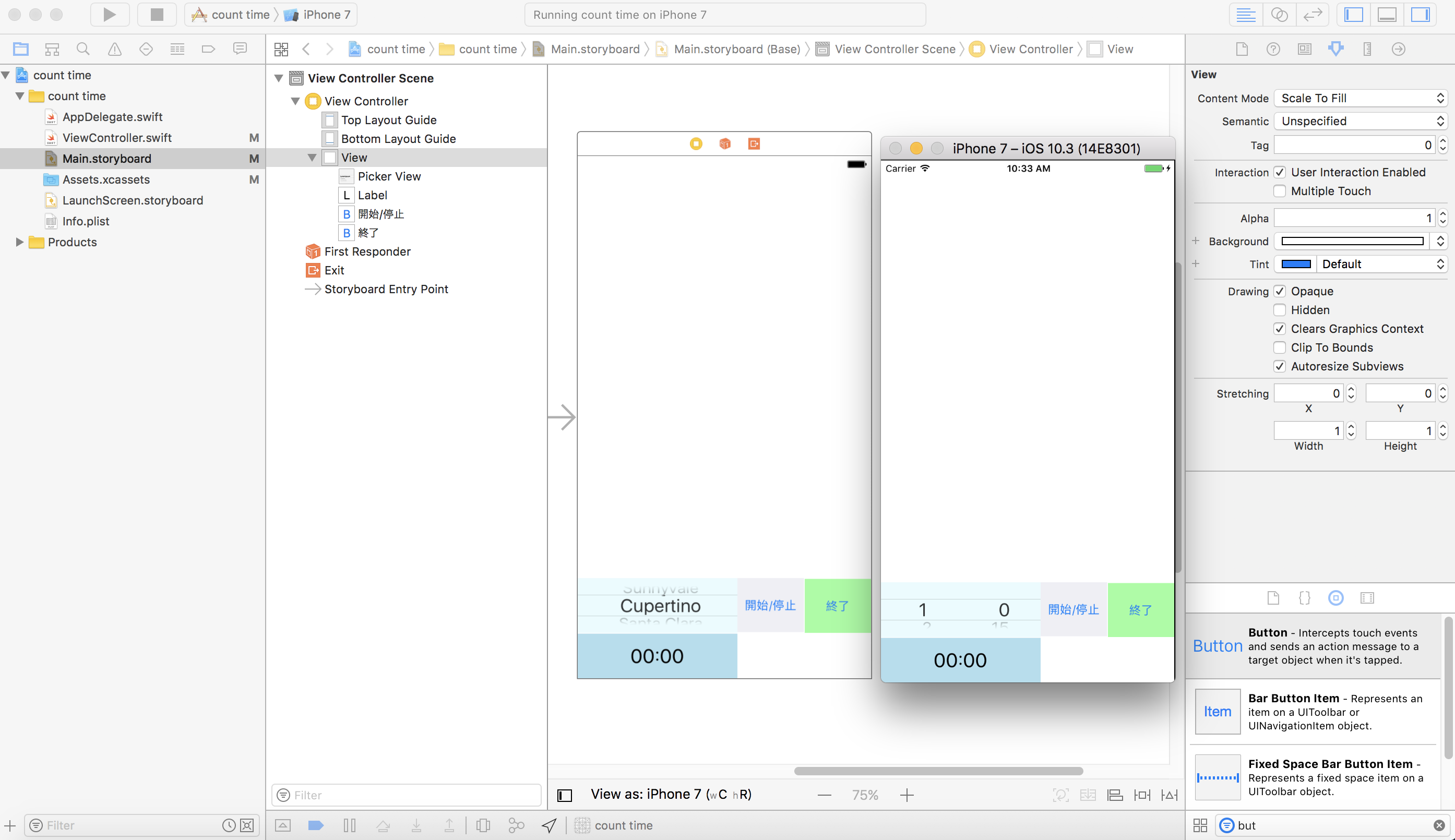Collapse the View Controller Scene tree
1455x840 pixels.
279,78
